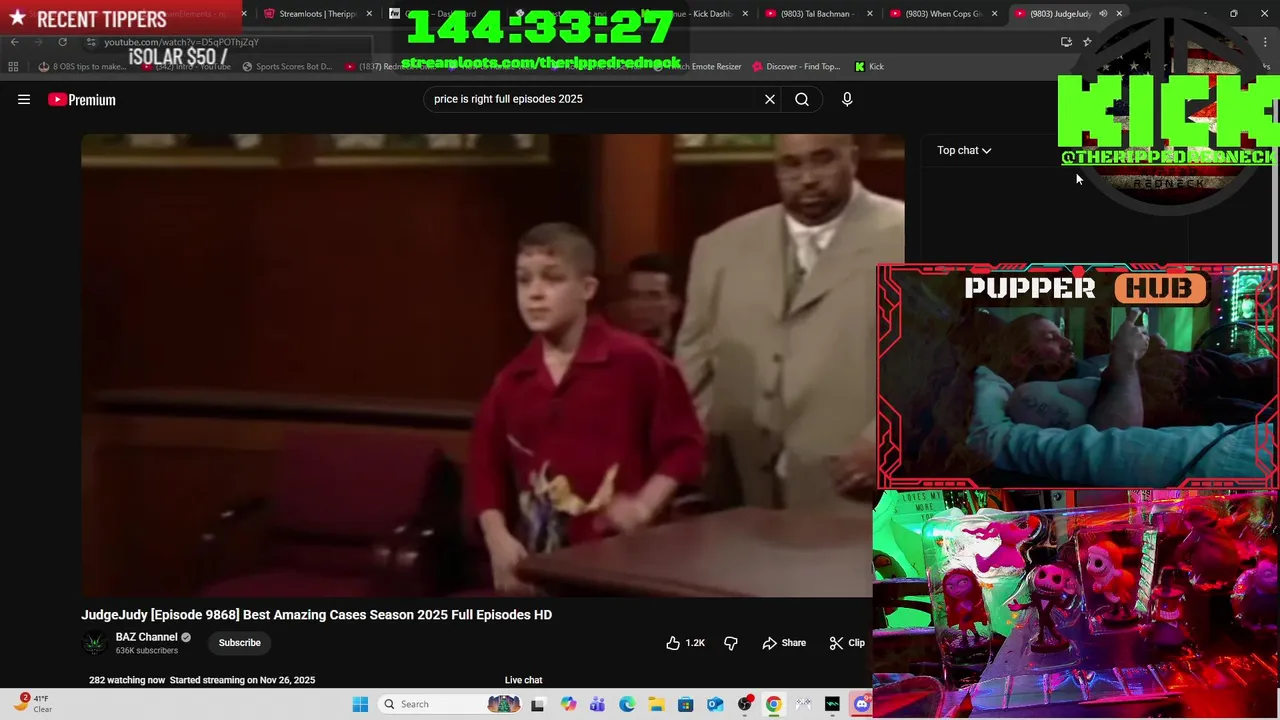Image resolution: width=1280 pixels, height=720 pixels.
Task: Switch to Chrome taskbar icon
Action: tap(773, 704)
